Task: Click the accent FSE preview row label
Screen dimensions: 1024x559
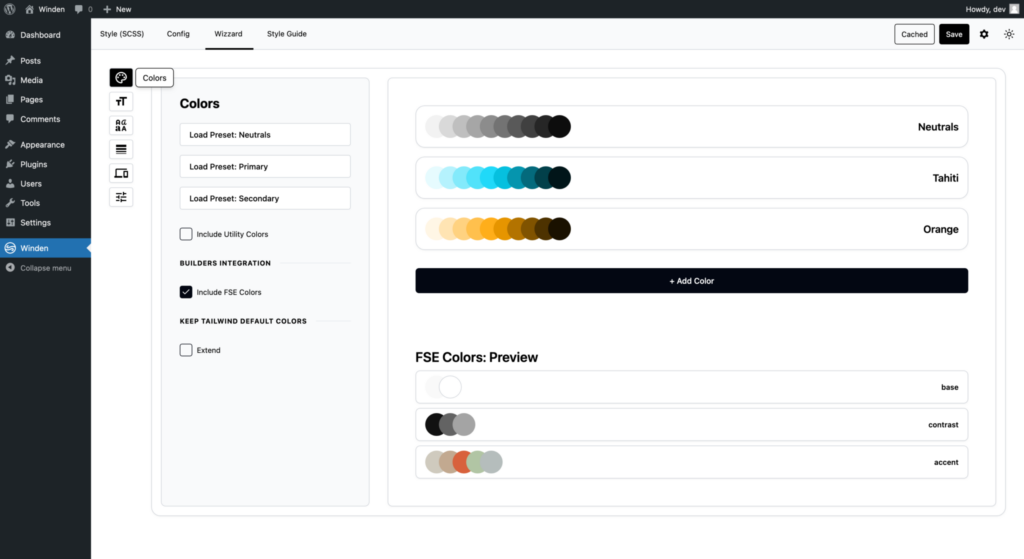Action: click(946, 462)
